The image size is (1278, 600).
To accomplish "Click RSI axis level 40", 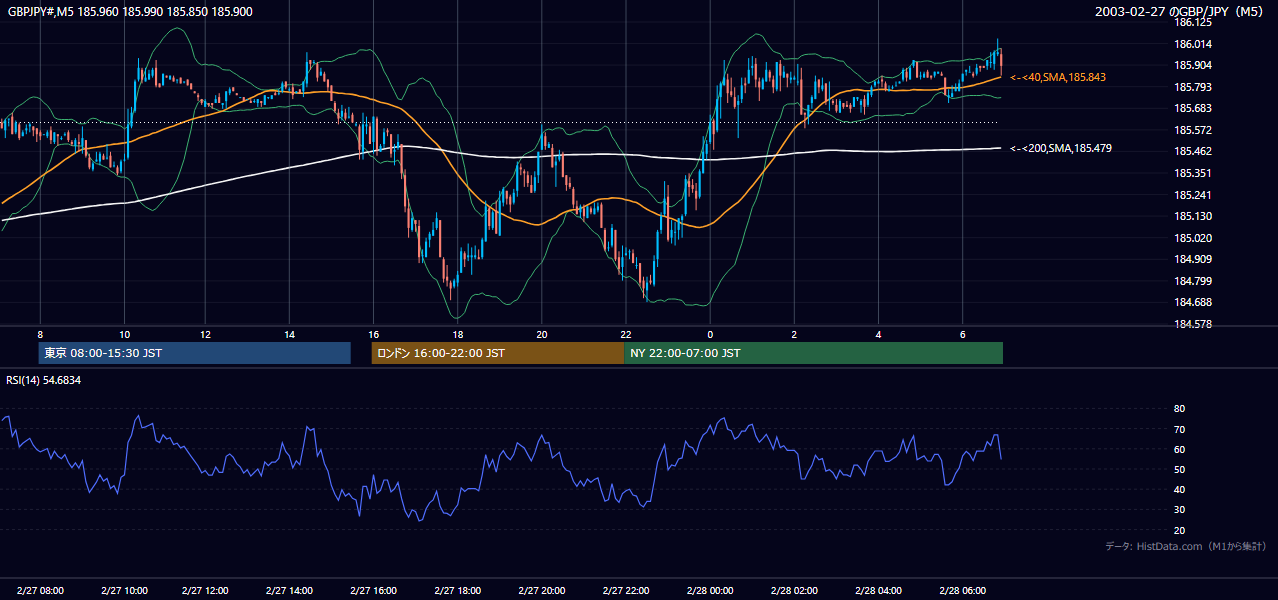I will click(x=1180, y=489).
